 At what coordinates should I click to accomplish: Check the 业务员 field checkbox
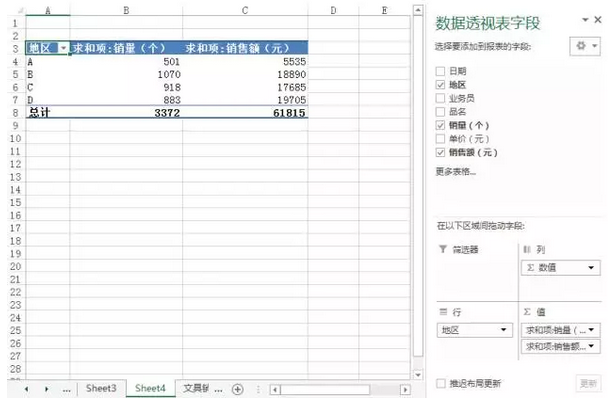point(440,99)
